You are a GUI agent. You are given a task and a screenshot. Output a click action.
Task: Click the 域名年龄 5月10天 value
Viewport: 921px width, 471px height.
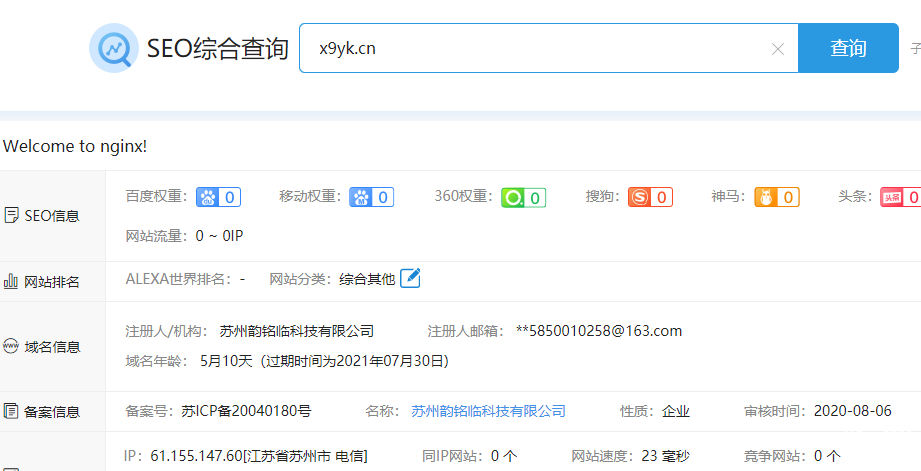(226, 361)
